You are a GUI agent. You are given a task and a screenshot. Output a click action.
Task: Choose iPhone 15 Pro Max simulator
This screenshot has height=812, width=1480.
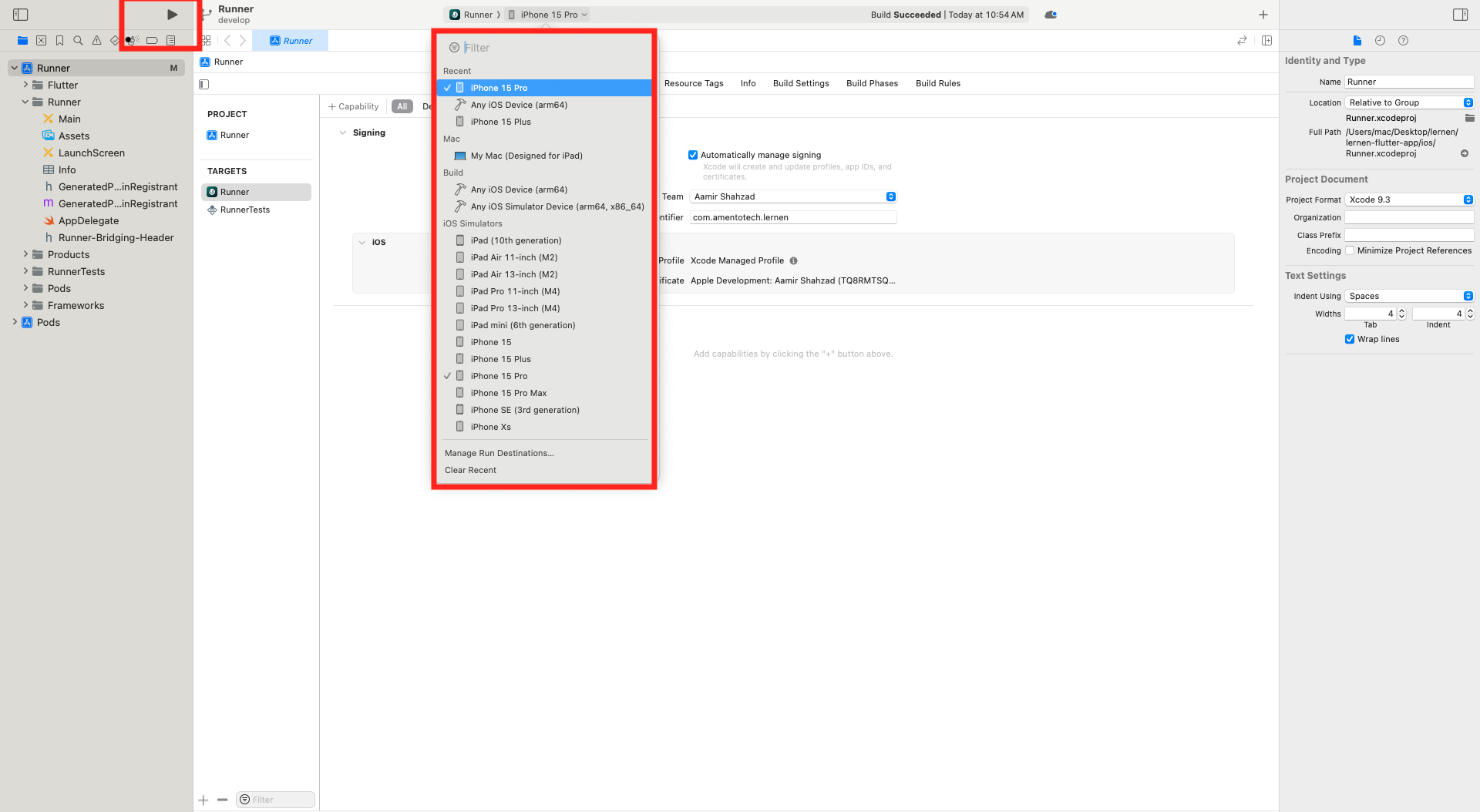[x=544, y=393]
